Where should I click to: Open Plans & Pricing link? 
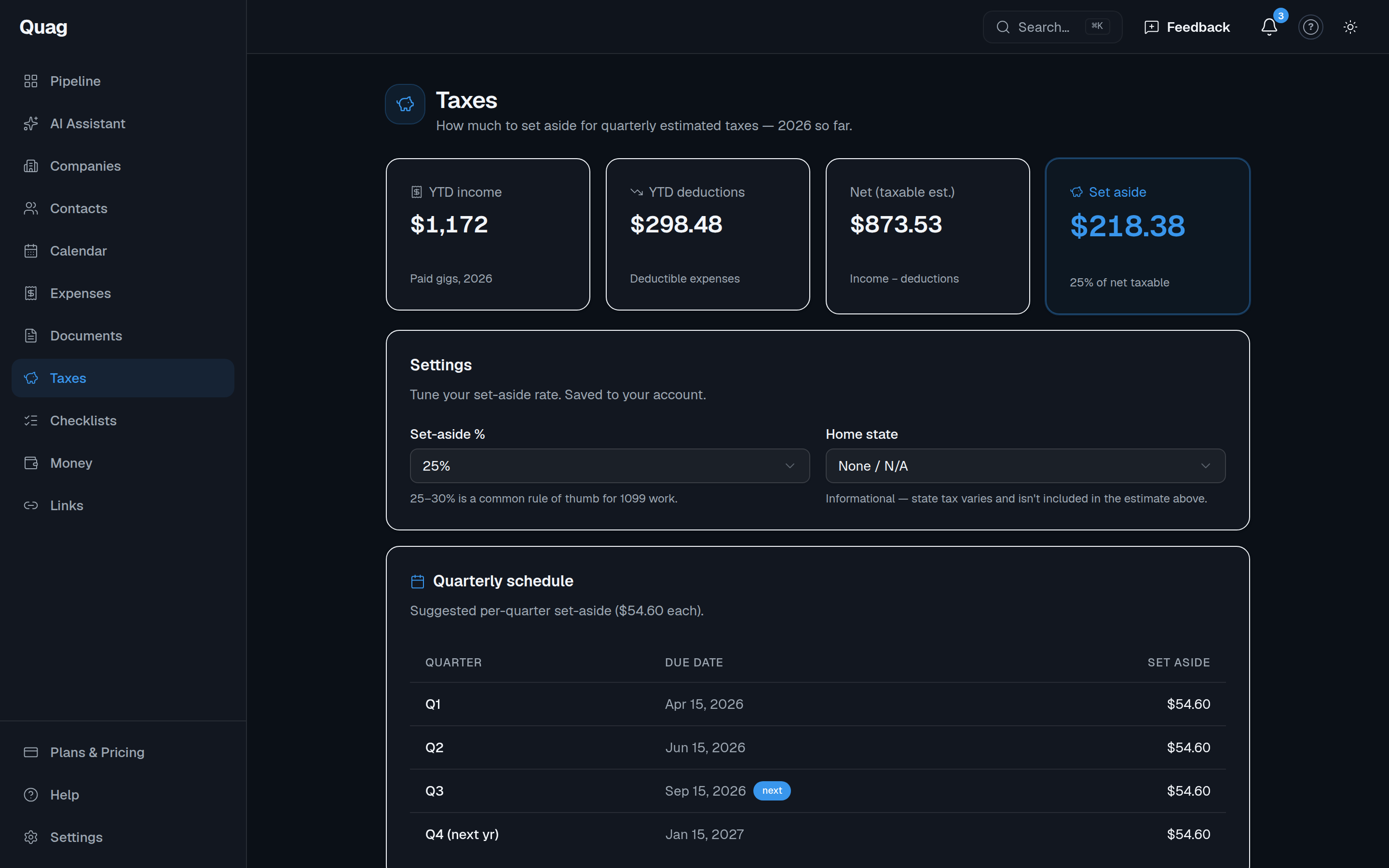[x=123, y=752]
